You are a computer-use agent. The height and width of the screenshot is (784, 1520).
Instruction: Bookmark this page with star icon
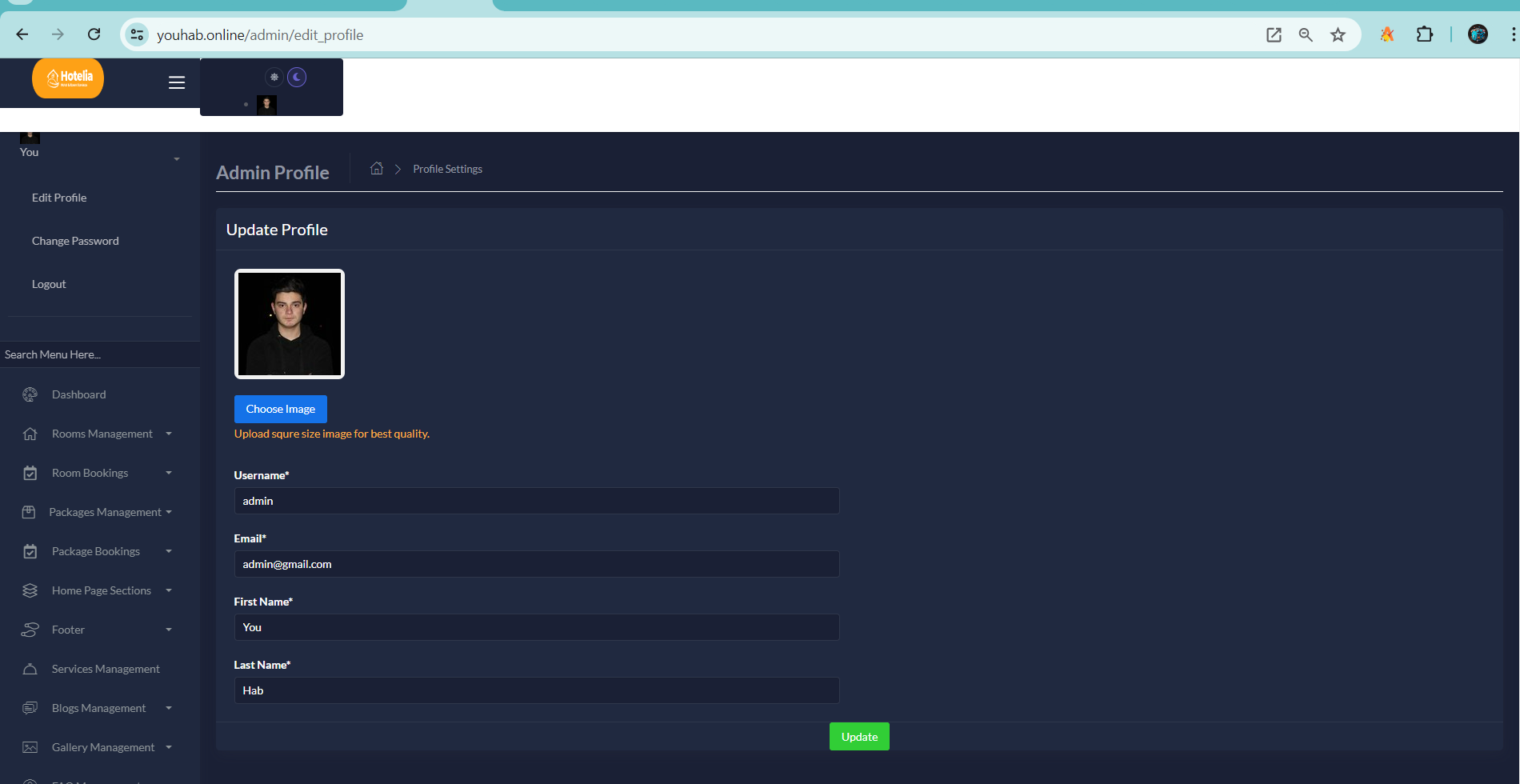[x=1338, y=34]
